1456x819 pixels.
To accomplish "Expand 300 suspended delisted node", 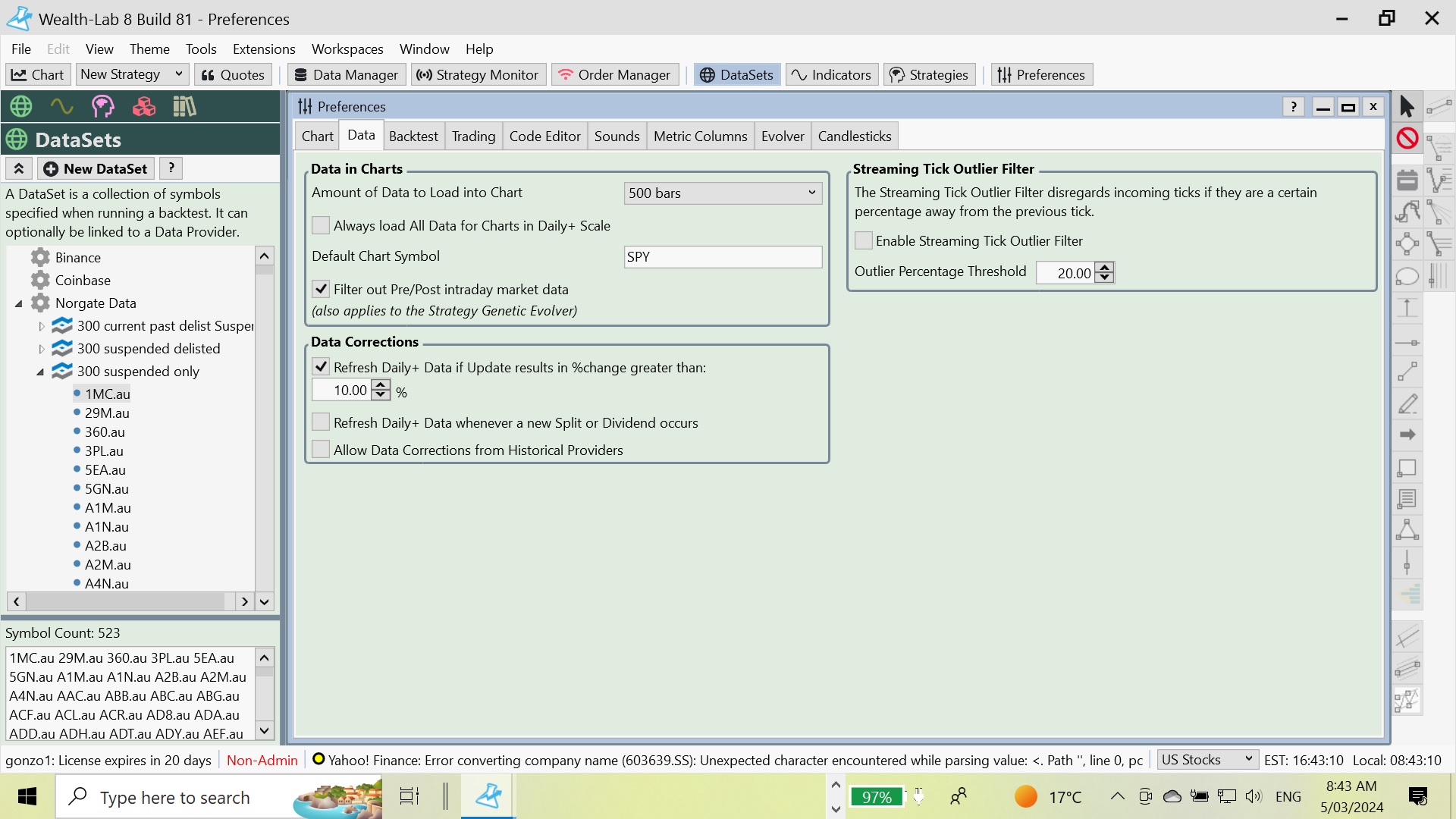I will coord(42,349).
